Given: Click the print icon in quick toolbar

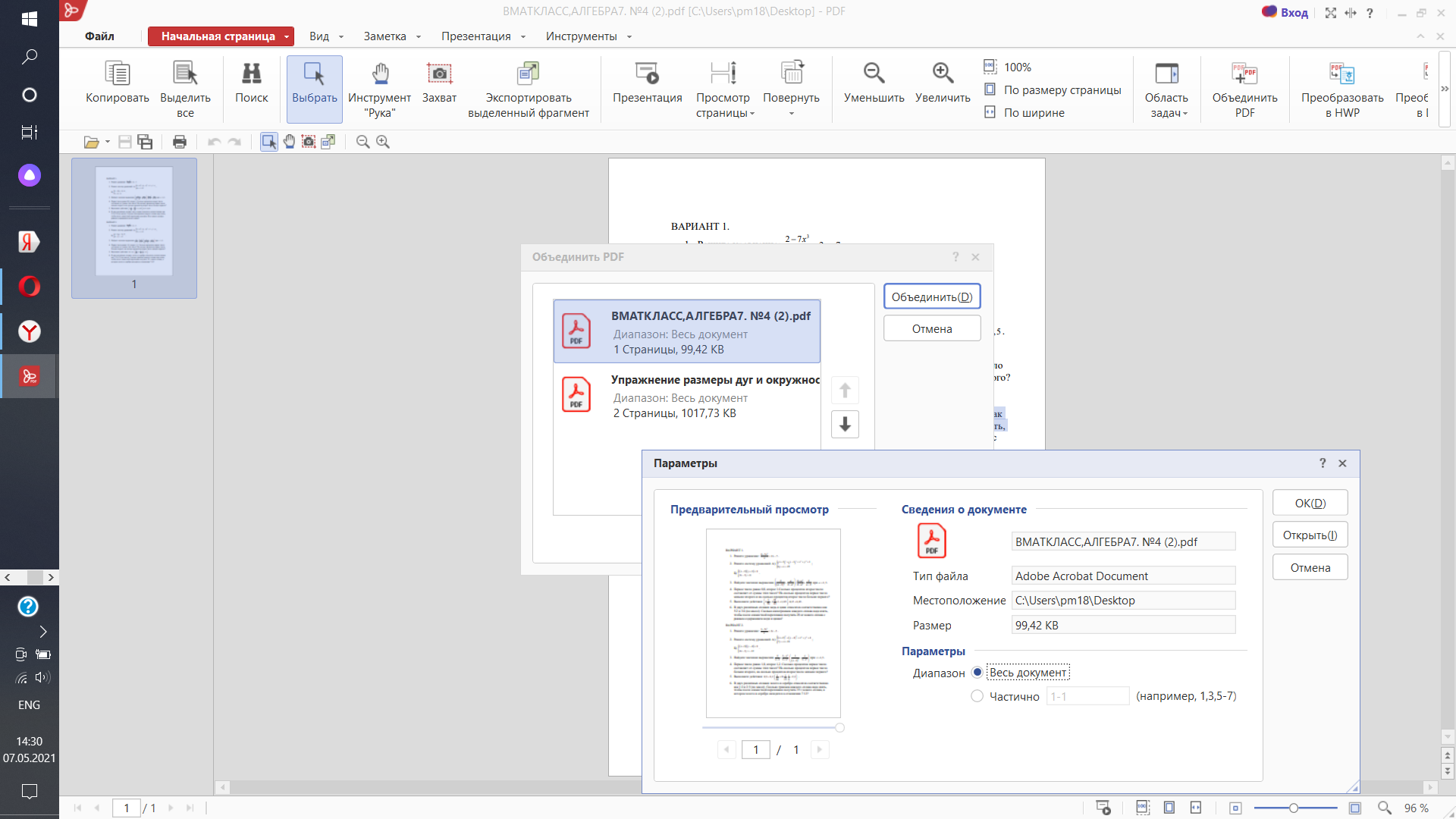Looking at the screenshot, I should 180,142.
